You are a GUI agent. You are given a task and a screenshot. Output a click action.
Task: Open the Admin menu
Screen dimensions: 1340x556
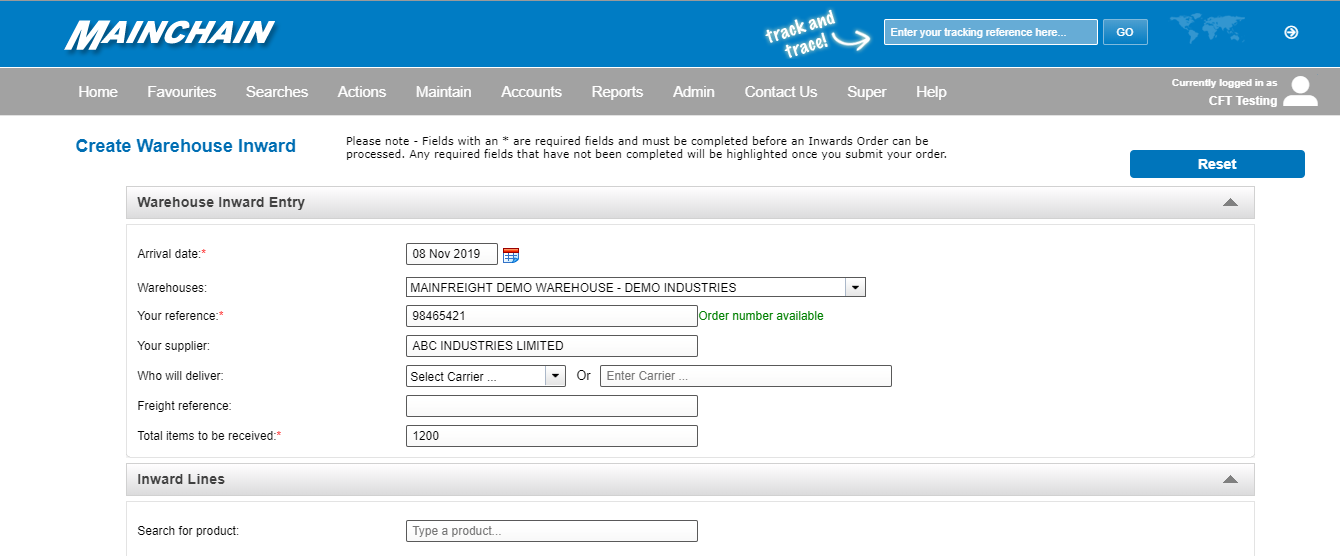(x=694, y=92)
